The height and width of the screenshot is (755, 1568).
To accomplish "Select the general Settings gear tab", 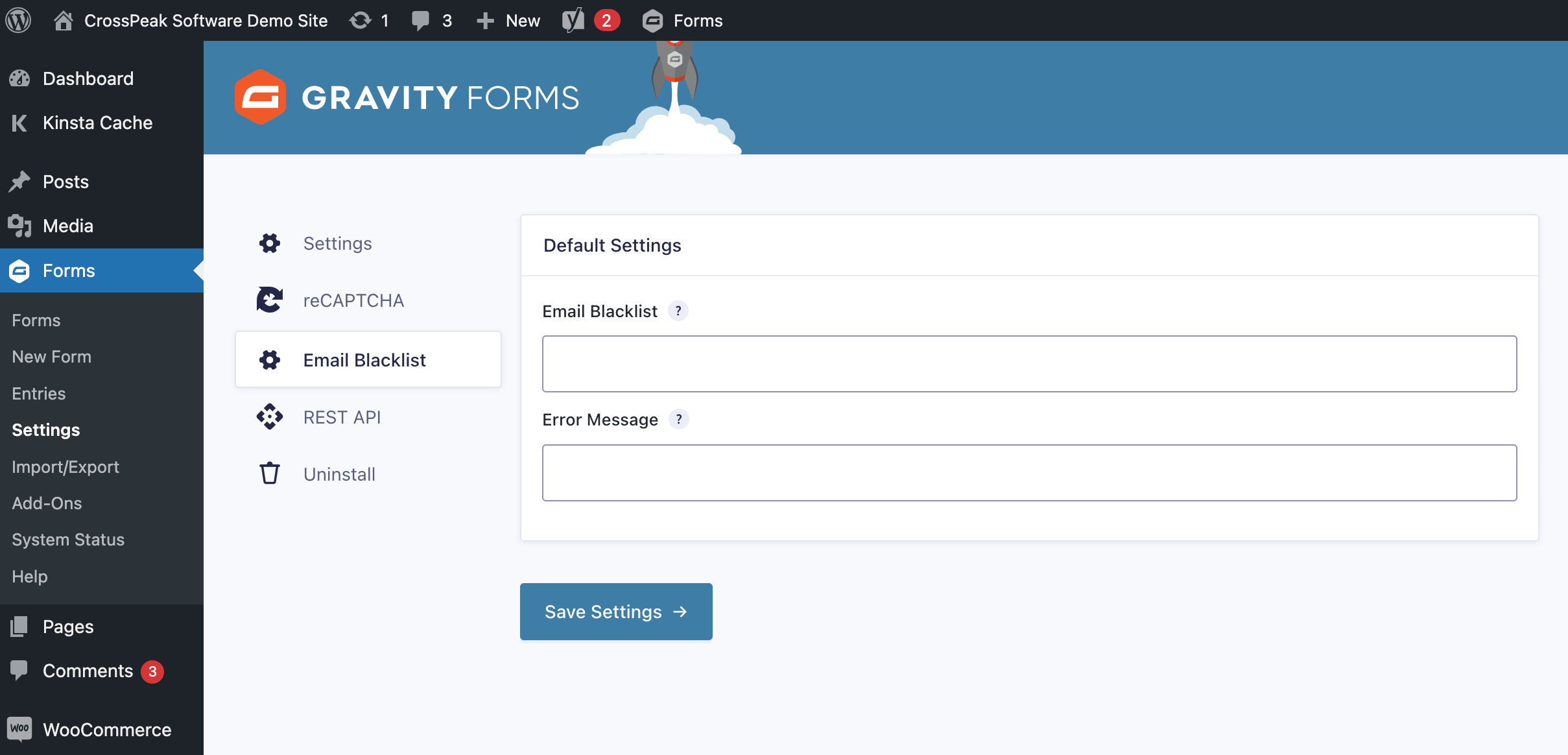I will point(337,243).
